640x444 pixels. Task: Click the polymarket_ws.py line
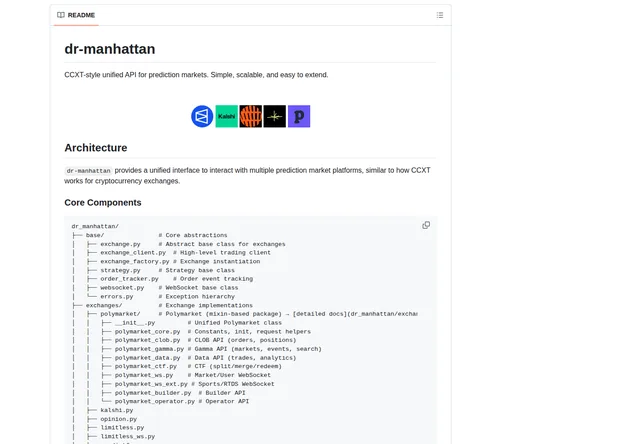(171, 375)
